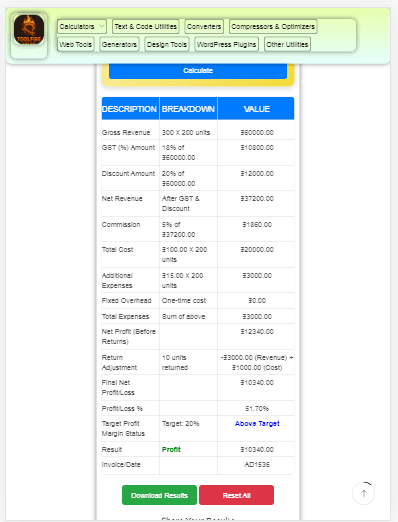Viewport: 398px width, 522px height.
Task: Select the return adjustment value cell
Action: tap(257, 362)
